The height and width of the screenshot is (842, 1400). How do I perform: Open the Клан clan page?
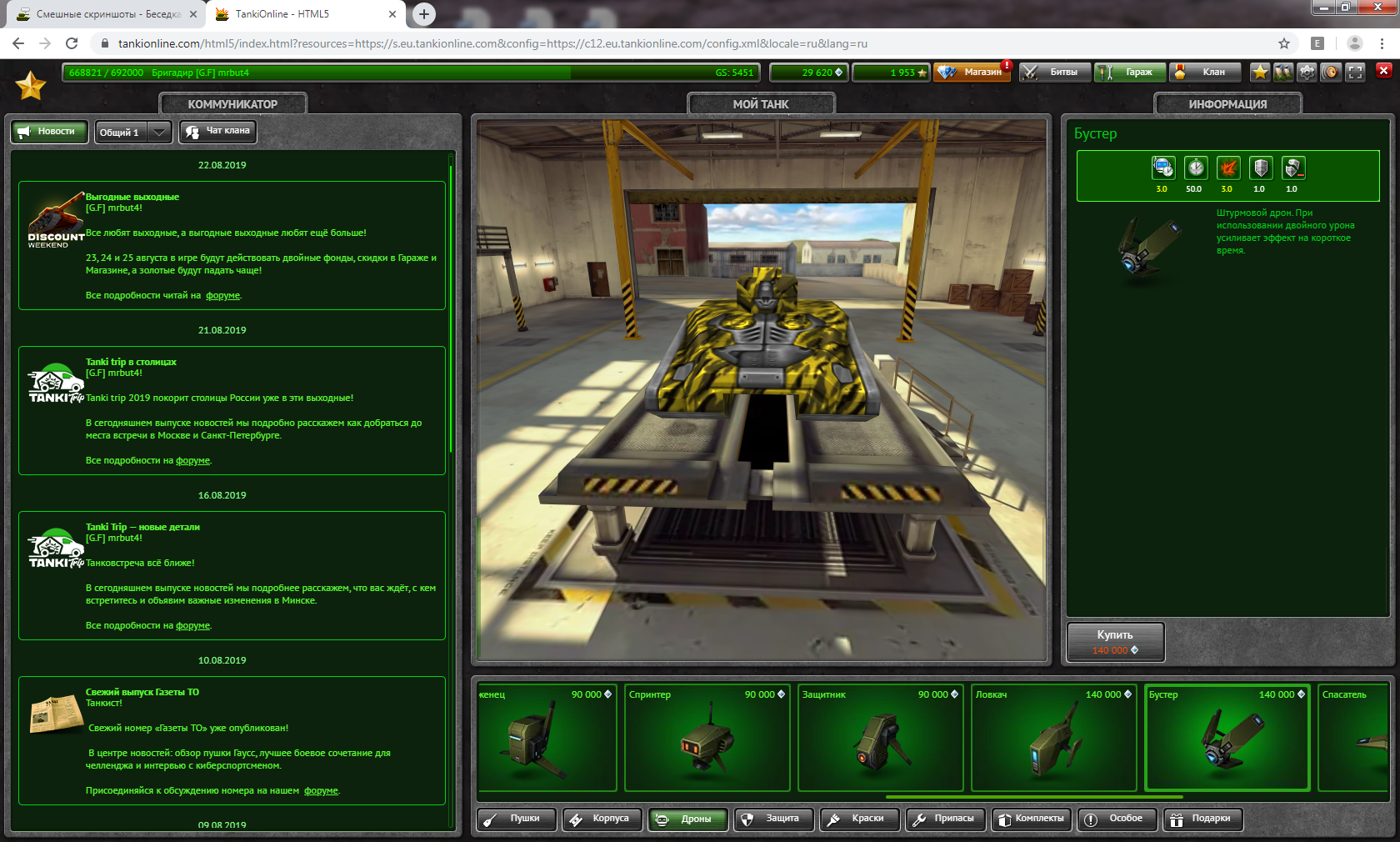(x=1205, y=73)
